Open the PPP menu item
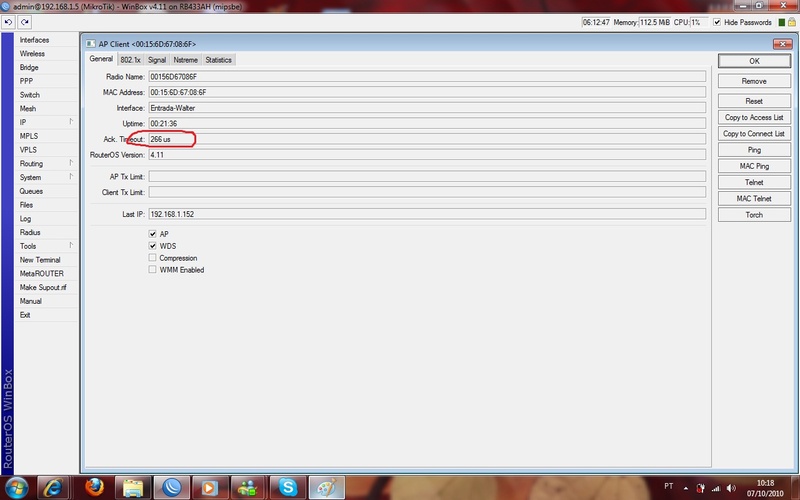 pos(46,81)
